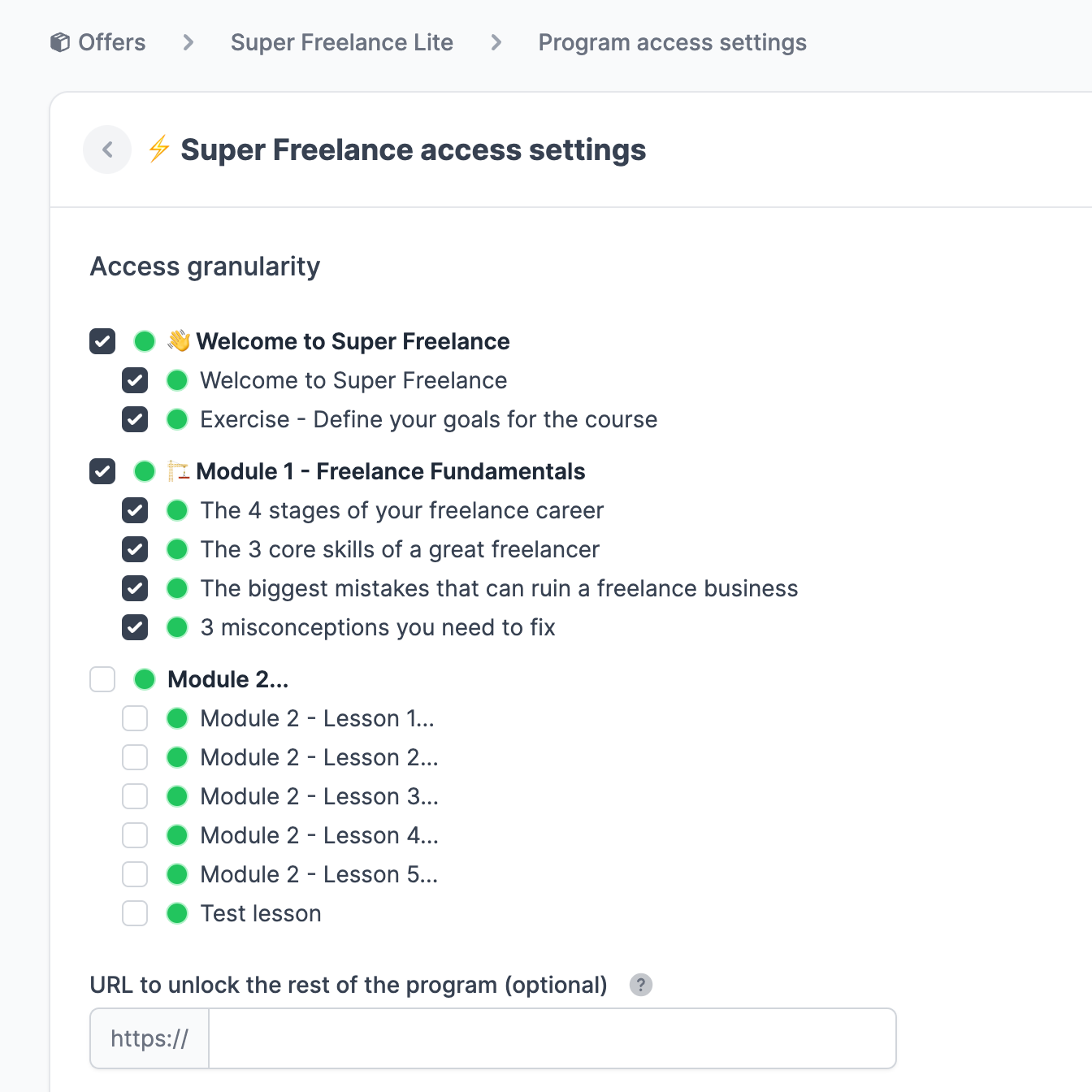Select The 3 core skills lesson label

coord(400,549)
